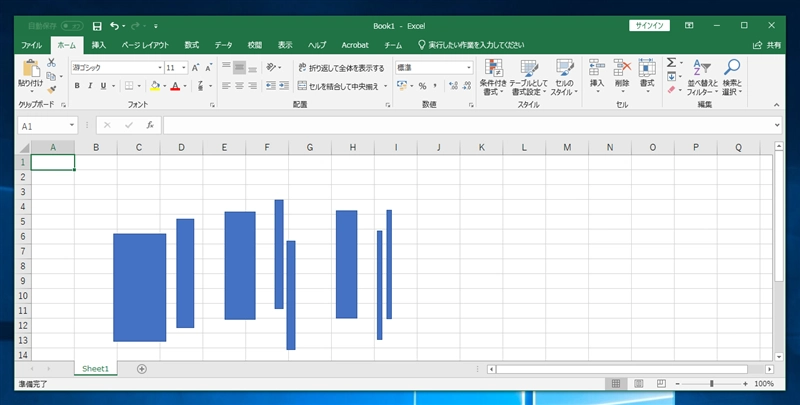Viewport: 800px width, 405px height.
Task: Click the Cell Styles button
Action: (x=564, y=78)
